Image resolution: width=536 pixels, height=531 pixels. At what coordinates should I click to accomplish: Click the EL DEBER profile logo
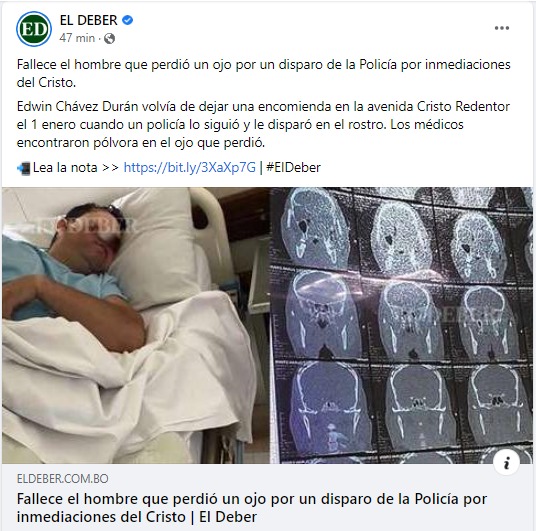(x=34, y=29)
